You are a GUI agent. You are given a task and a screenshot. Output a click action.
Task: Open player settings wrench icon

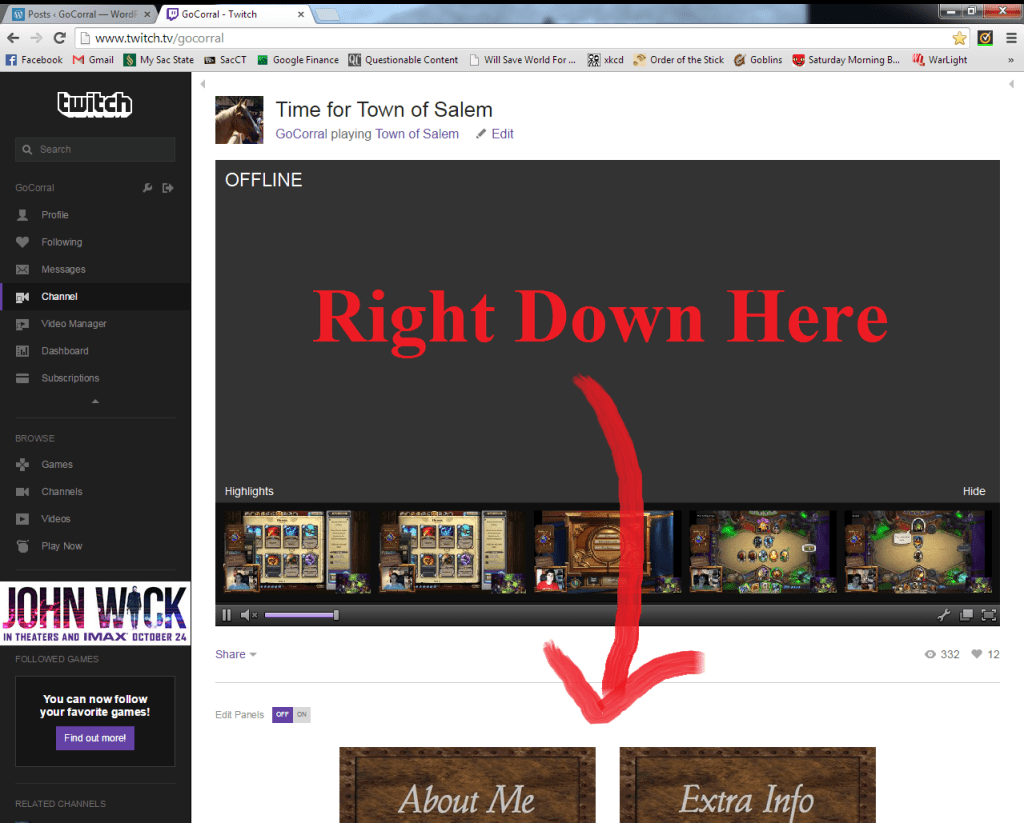click(x=943, y=615)
